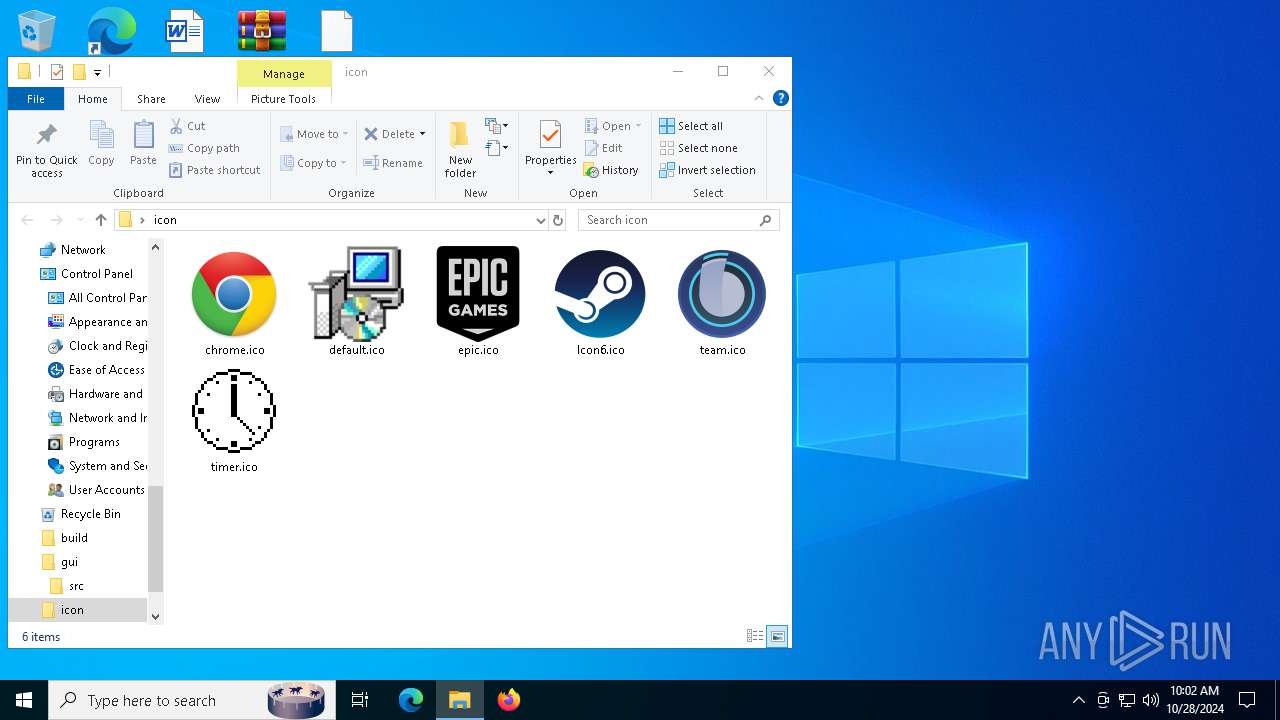Collapse the ribbon with chevron

coord(759,98)
